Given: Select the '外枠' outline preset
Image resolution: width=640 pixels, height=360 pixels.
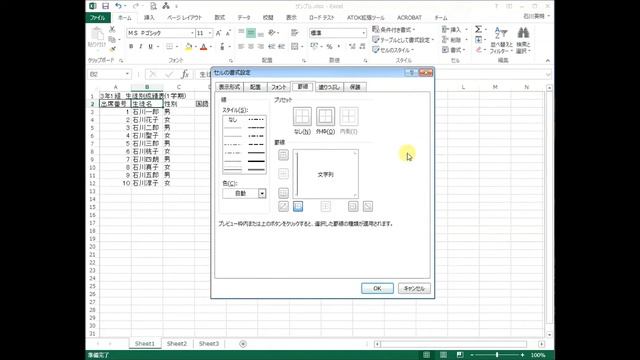Looking at the screenshot, I should coord(325,116).
